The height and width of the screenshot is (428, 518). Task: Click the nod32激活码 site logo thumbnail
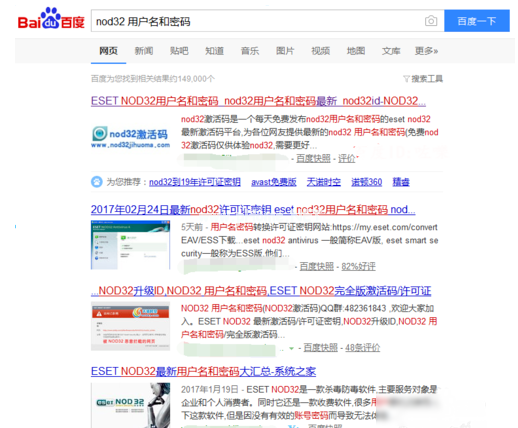tap(130, 137)
